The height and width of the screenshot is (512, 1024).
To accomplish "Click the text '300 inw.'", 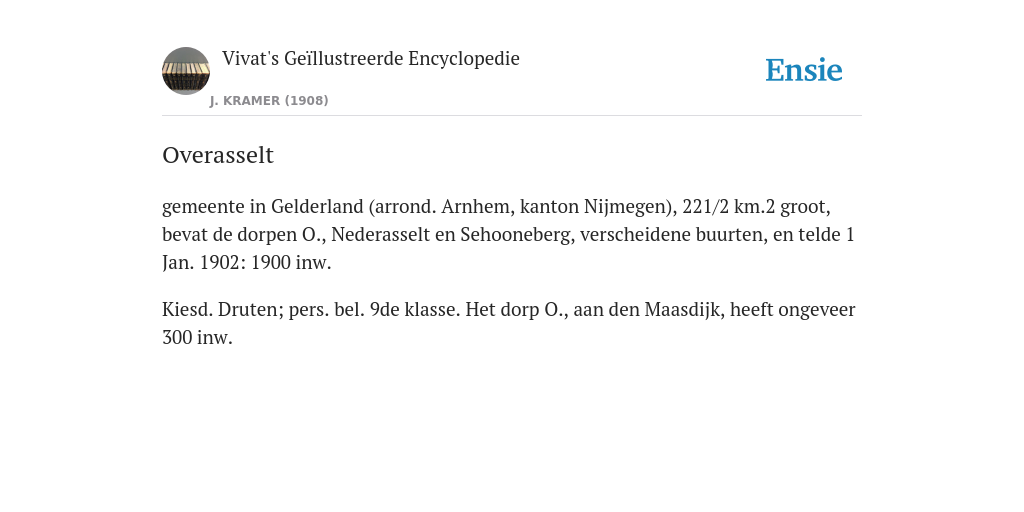I will 197,338.
